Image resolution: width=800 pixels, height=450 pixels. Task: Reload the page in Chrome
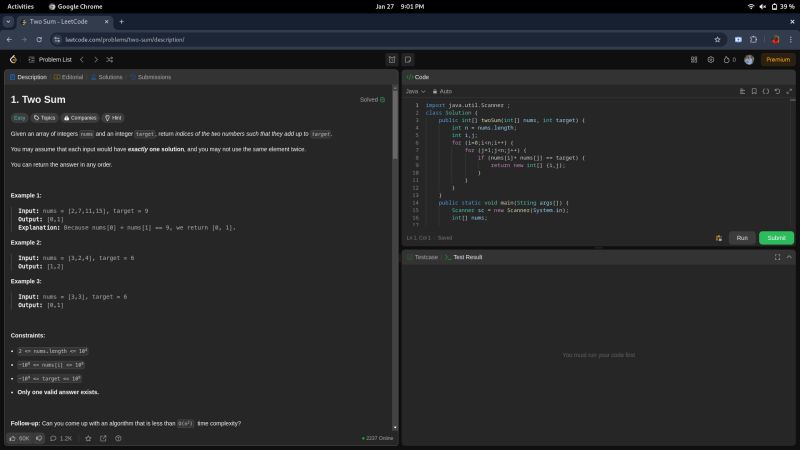(39, 40)
